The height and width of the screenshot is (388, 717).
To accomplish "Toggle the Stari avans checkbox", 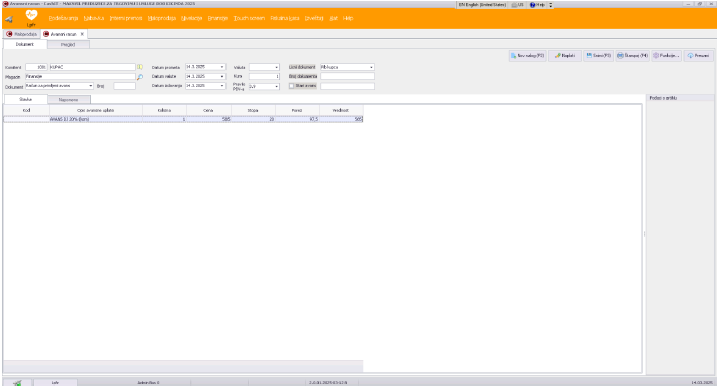I will (x=291, y=86).
